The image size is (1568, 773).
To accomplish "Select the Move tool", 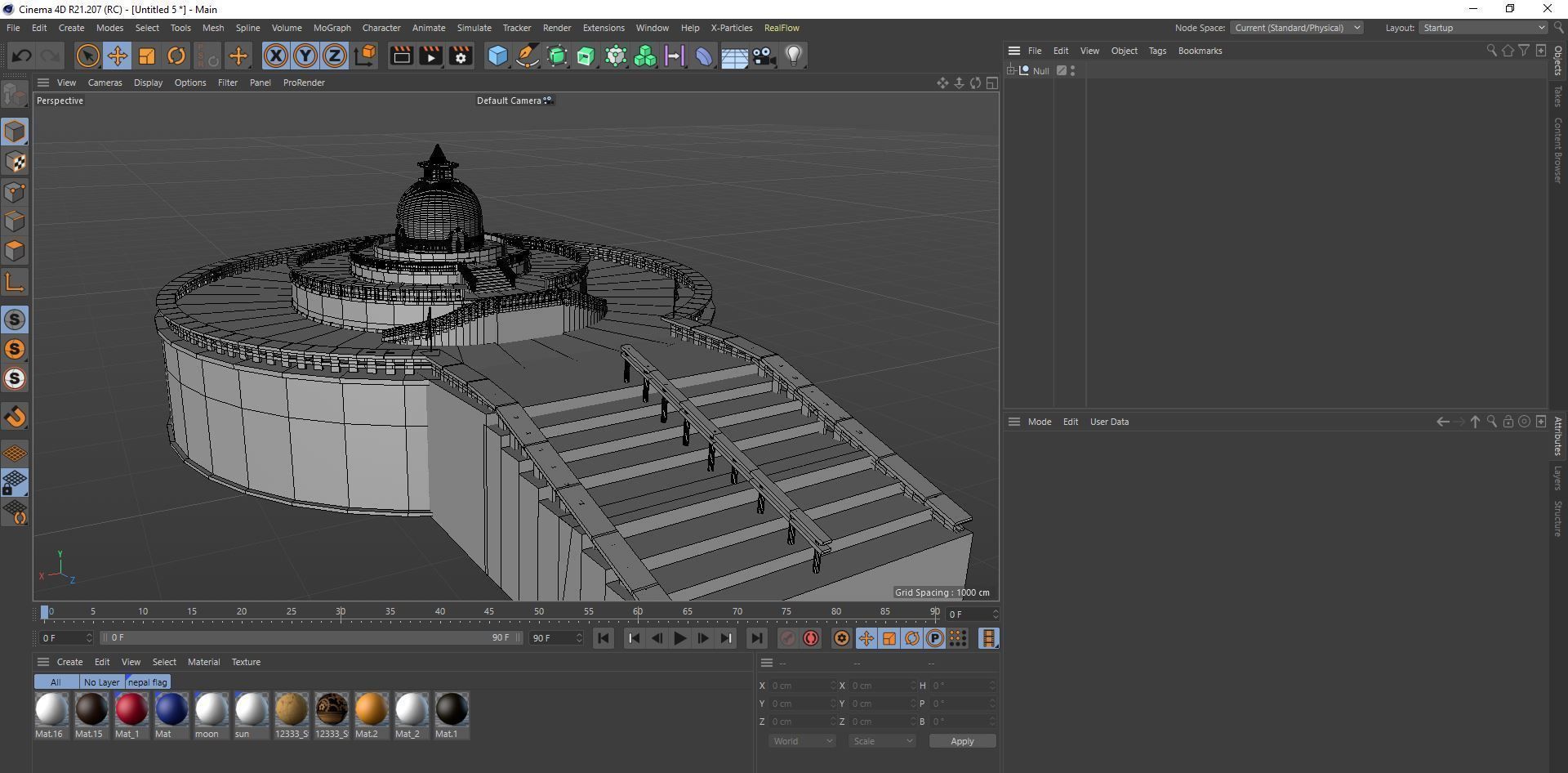I will point(117,56).
